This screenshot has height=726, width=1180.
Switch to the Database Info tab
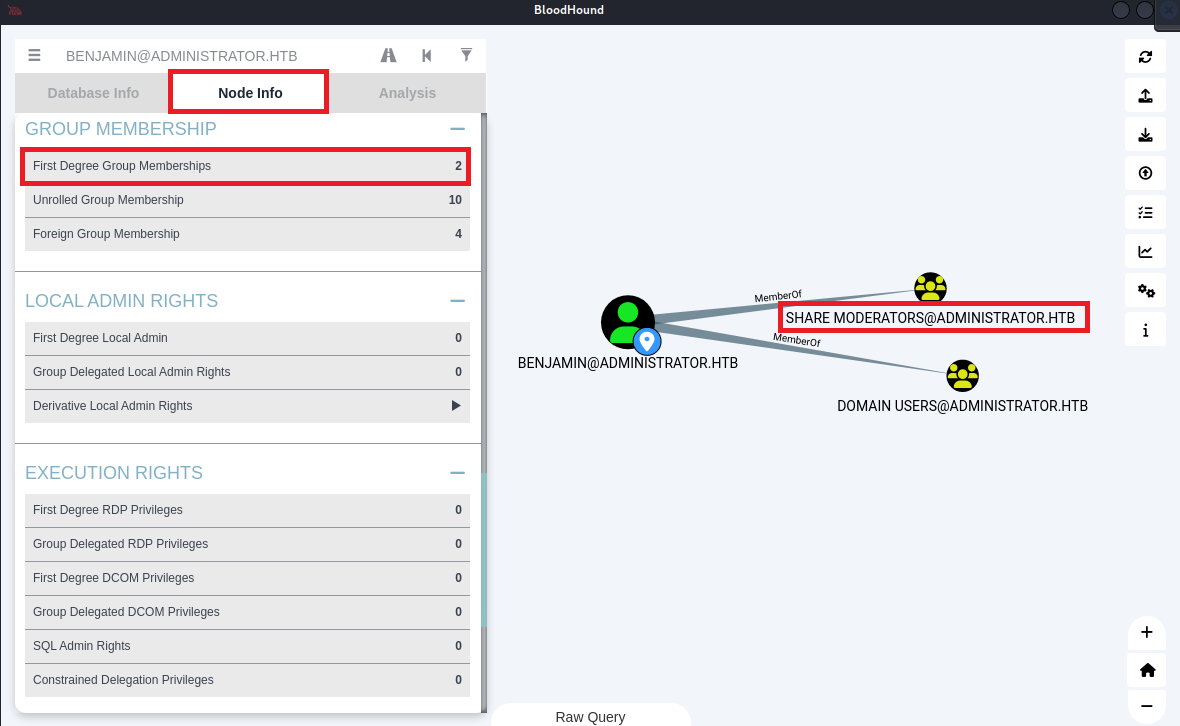pyautogui.click(x=93, y=93)
